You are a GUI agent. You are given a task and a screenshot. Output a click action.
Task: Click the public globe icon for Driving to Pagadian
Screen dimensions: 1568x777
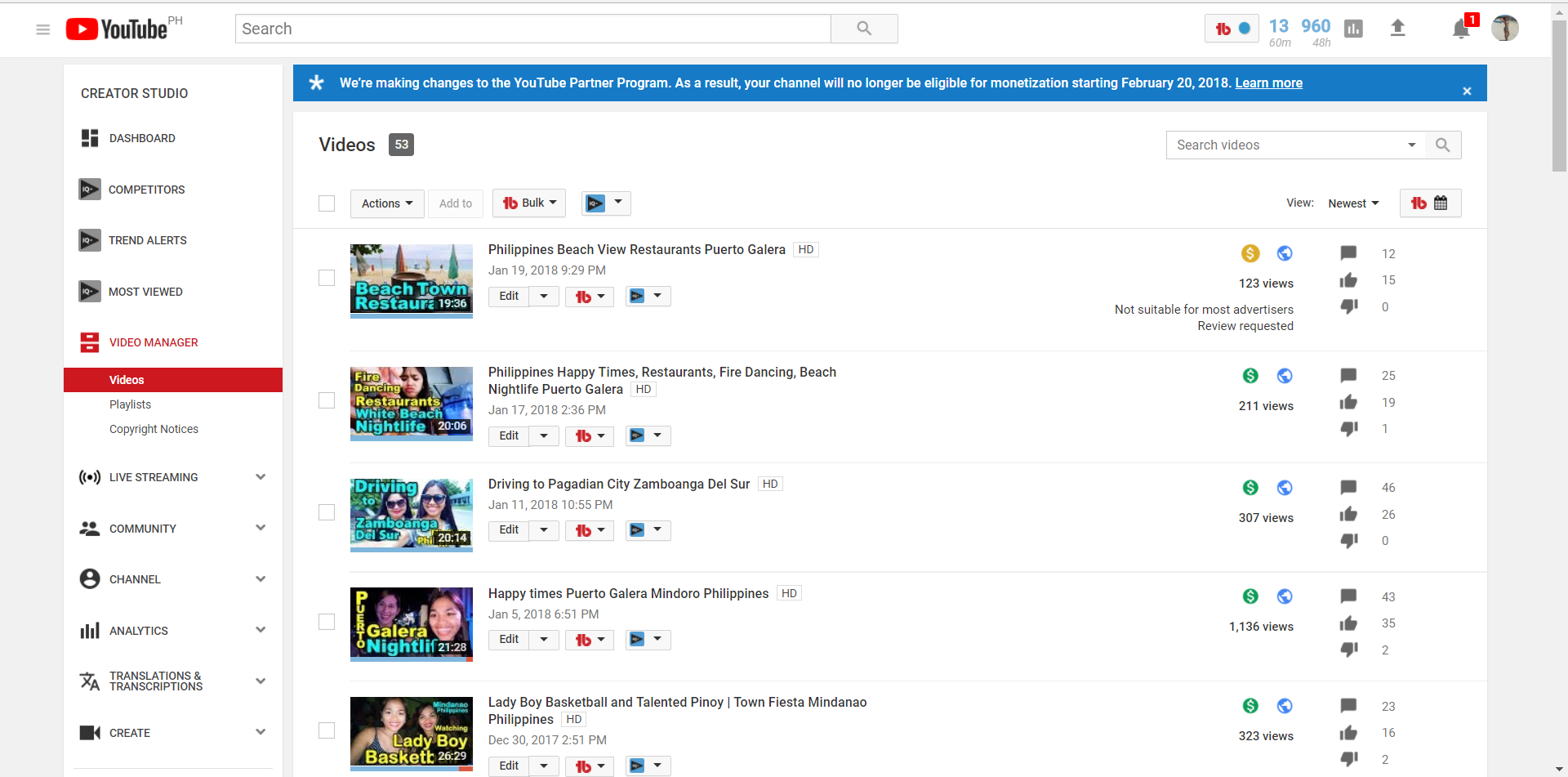click(1285, 488)
